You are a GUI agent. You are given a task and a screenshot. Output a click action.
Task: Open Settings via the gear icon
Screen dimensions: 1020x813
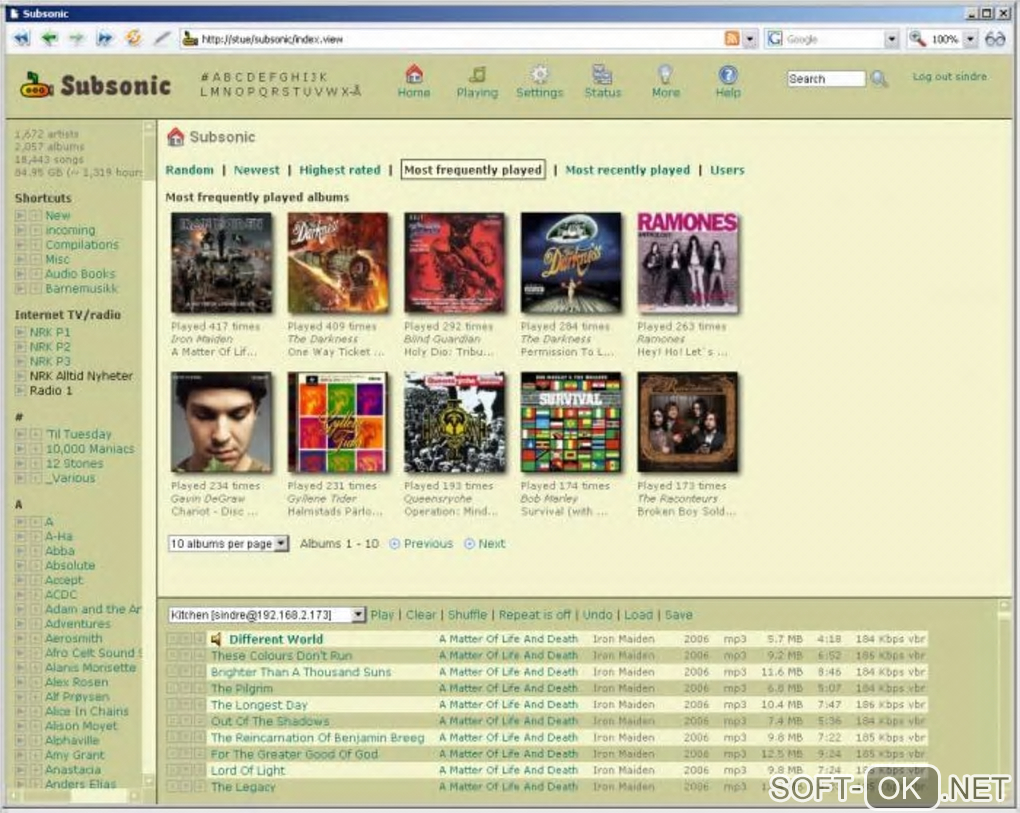pos(539,73)
